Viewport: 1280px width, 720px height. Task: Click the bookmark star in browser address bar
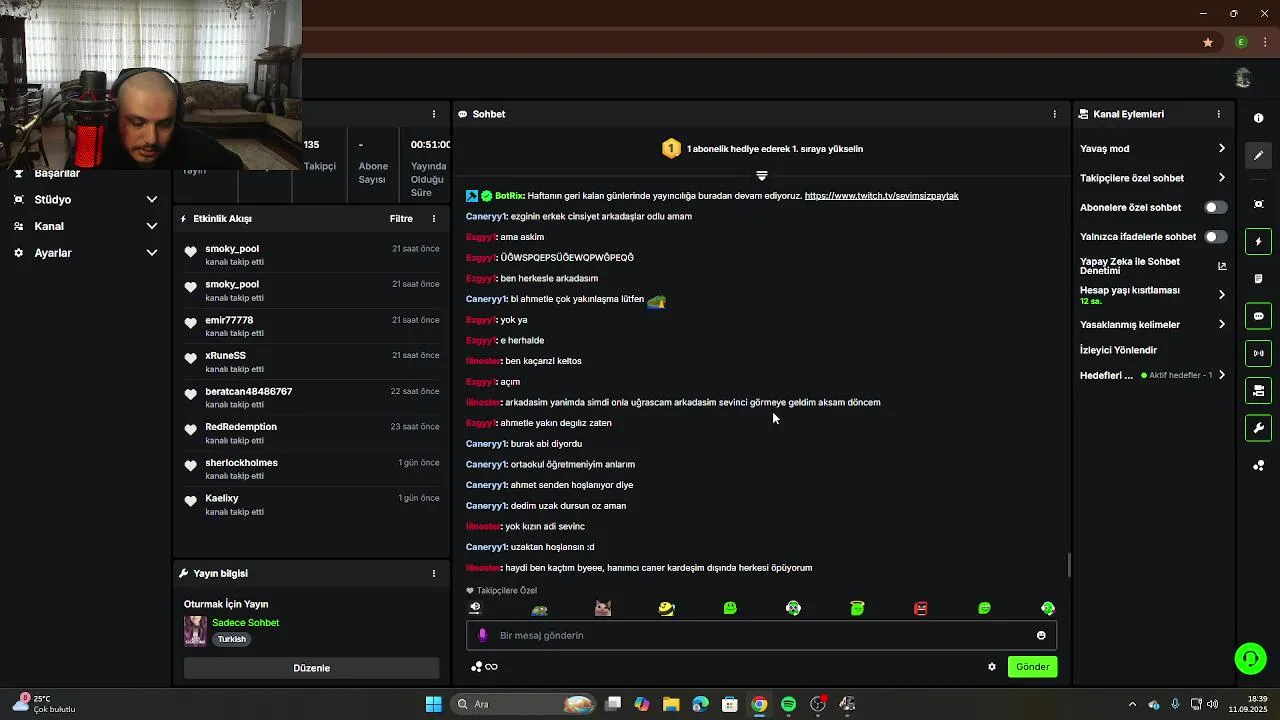pyautogui.click(x=1208, y=42)
